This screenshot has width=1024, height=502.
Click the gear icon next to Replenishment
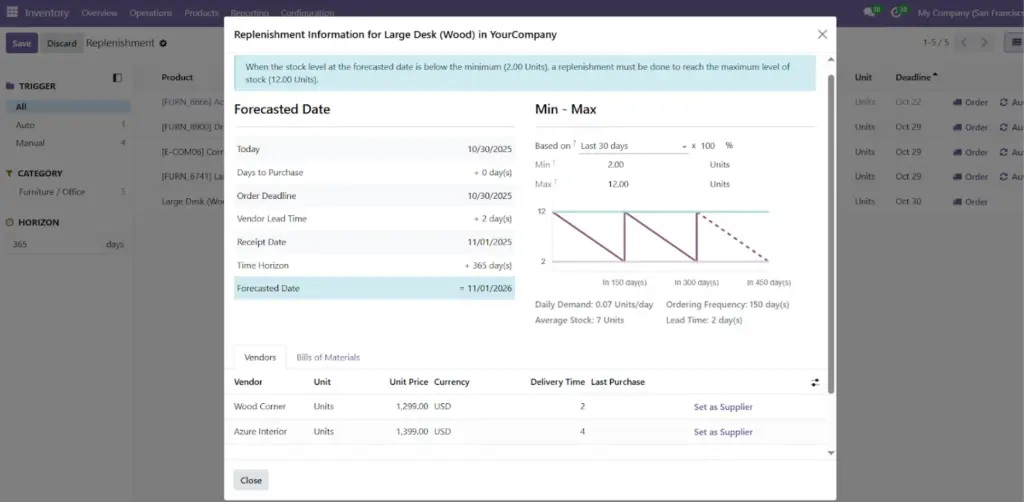[x=163, y=44]
